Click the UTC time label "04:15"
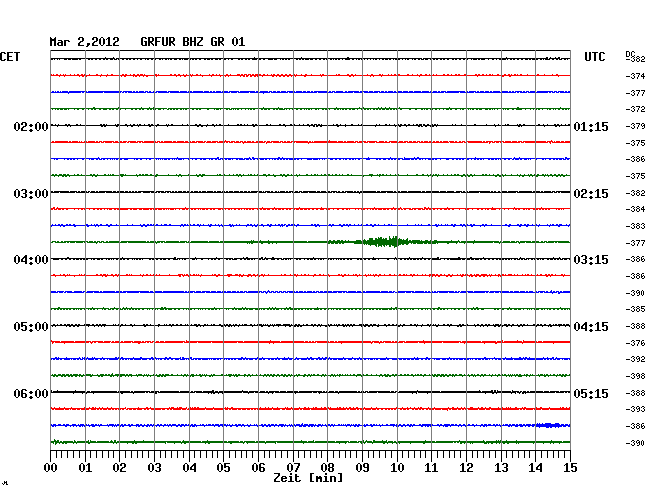Screen dimensions: 650x494 pyautogui.click(x=591, y=327)
